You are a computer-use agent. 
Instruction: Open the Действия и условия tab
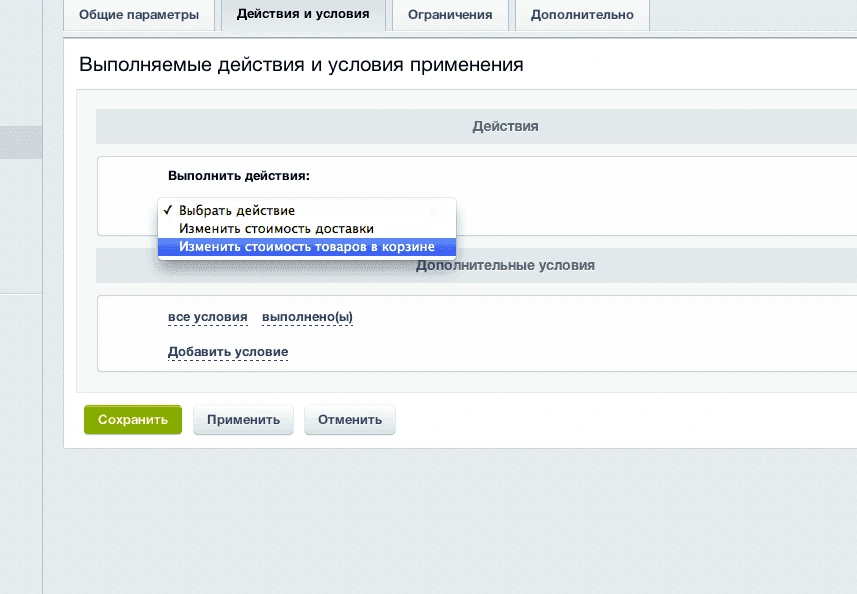click(303, 14)
